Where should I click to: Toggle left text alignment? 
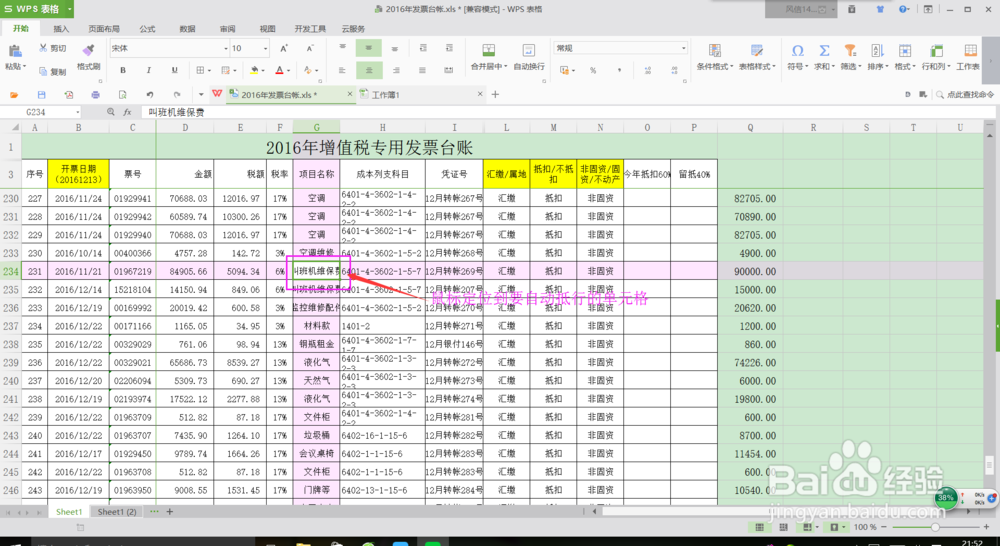[342, 70]
